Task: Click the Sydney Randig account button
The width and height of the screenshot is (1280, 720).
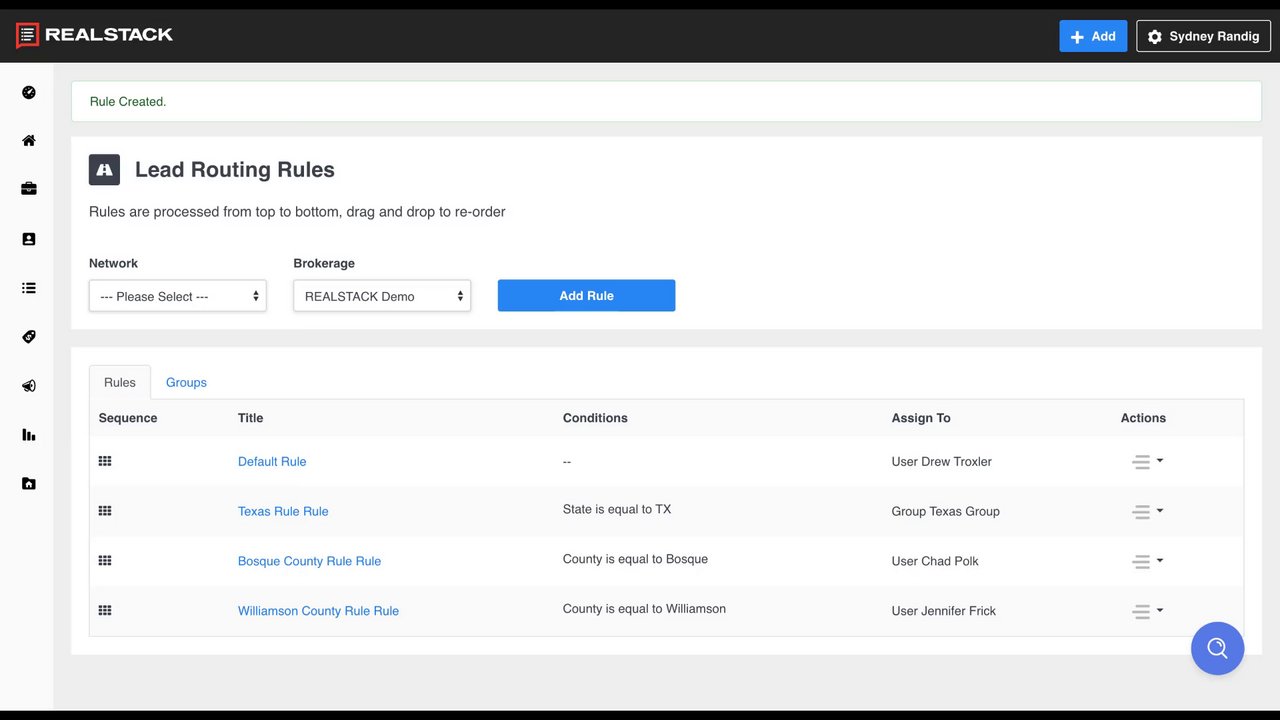Action: point(1203,36)
